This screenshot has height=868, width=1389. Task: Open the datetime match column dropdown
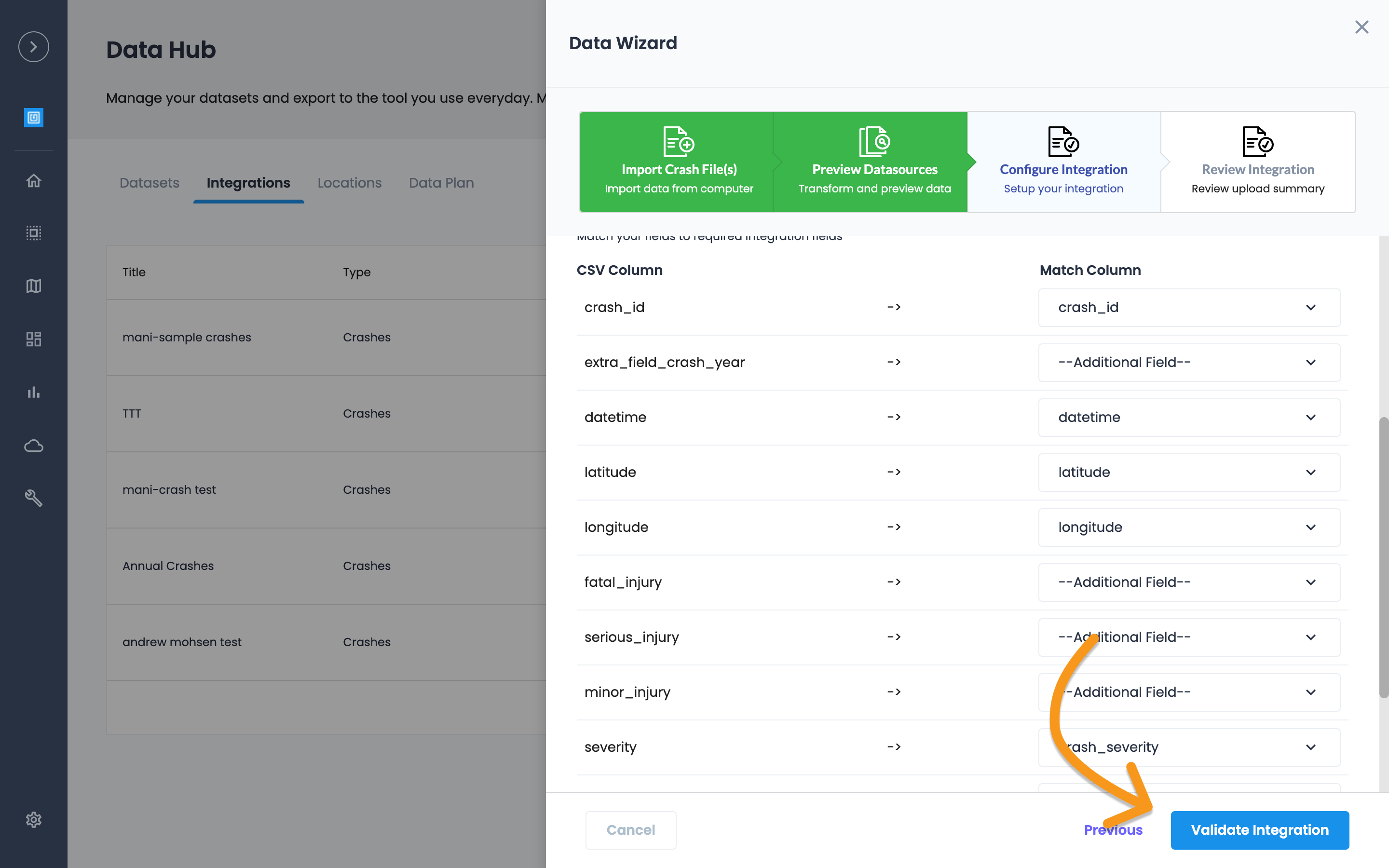(1189, 417)
